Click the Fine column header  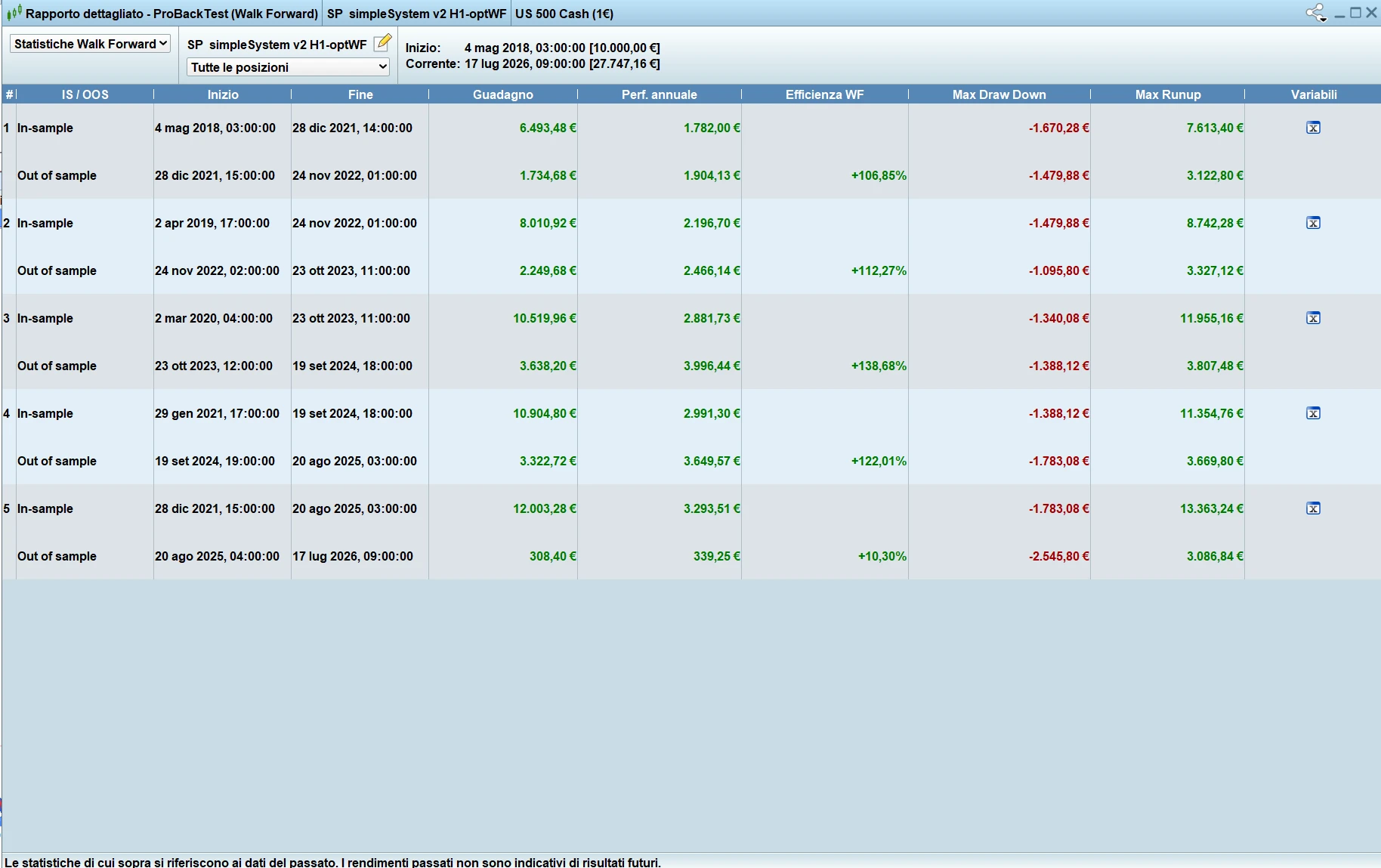pyautogui.click(x=360, y=94)
